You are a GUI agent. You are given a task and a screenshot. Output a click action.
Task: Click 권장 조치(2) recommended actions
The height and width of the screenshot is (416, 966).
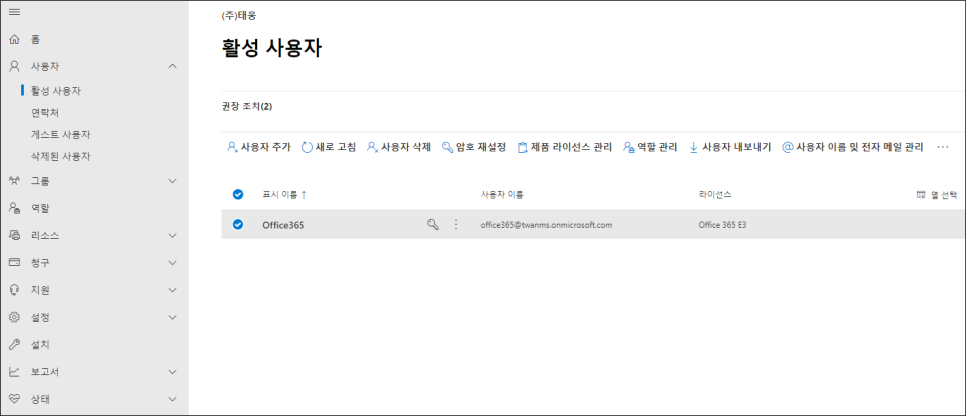pyautogui.click(x=247, y=106)
